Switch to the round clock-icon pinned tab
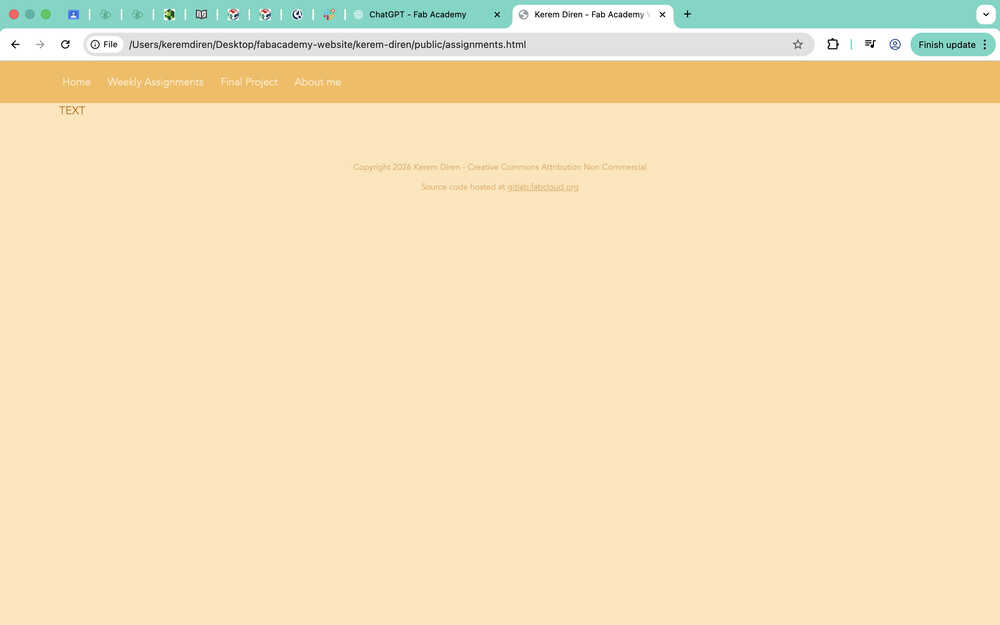 (297, 15)
